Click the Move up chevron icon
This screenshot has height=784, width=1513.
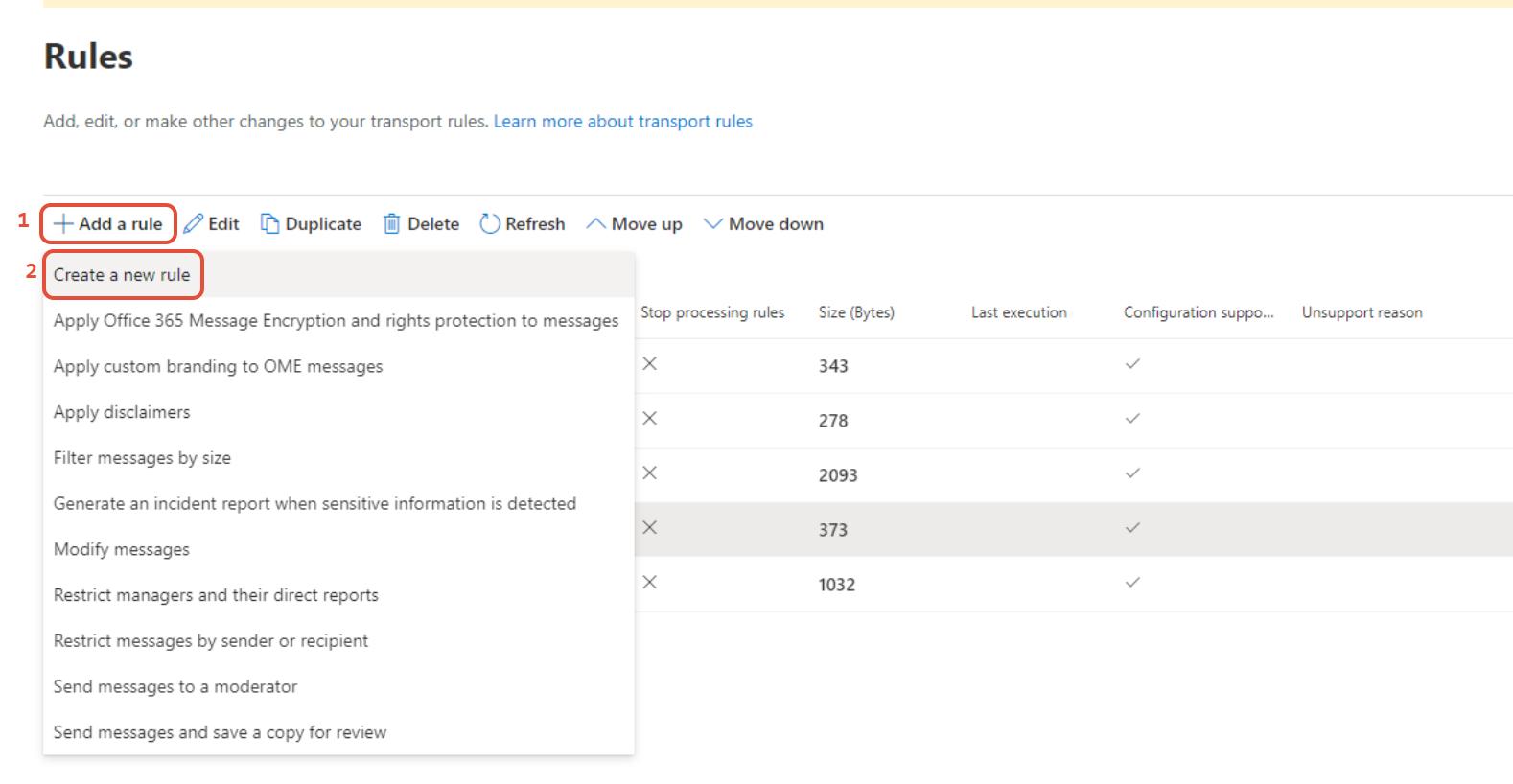[x=595, y=223]
